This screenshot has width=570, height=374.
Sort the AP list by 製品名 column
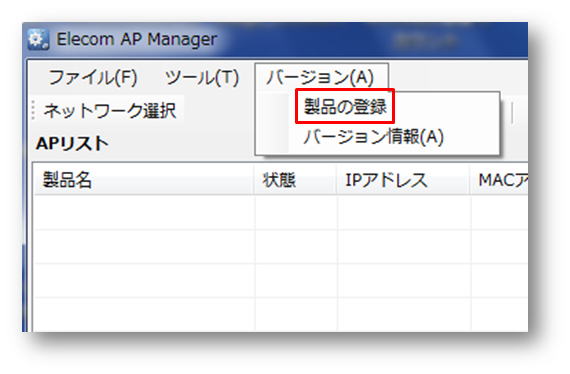(x=144, y=180)
